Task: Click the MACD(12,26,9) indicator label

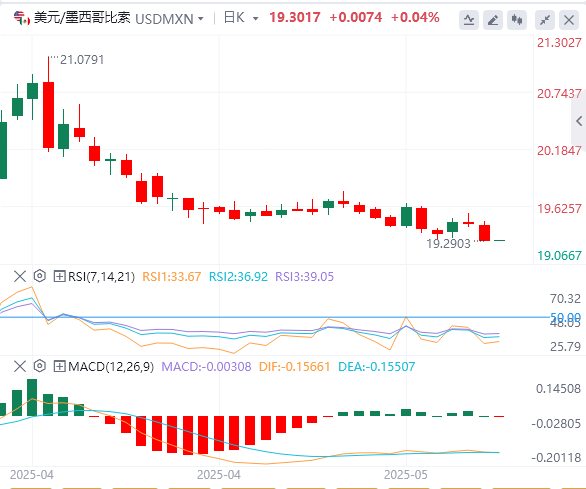Action: pos(111,366)
